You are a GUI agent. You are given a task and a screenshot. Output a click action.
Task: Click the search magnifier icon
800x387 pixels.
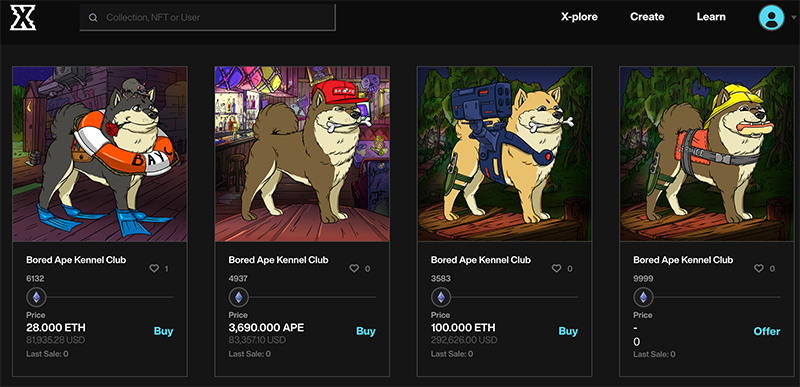[x=93, y=17]
